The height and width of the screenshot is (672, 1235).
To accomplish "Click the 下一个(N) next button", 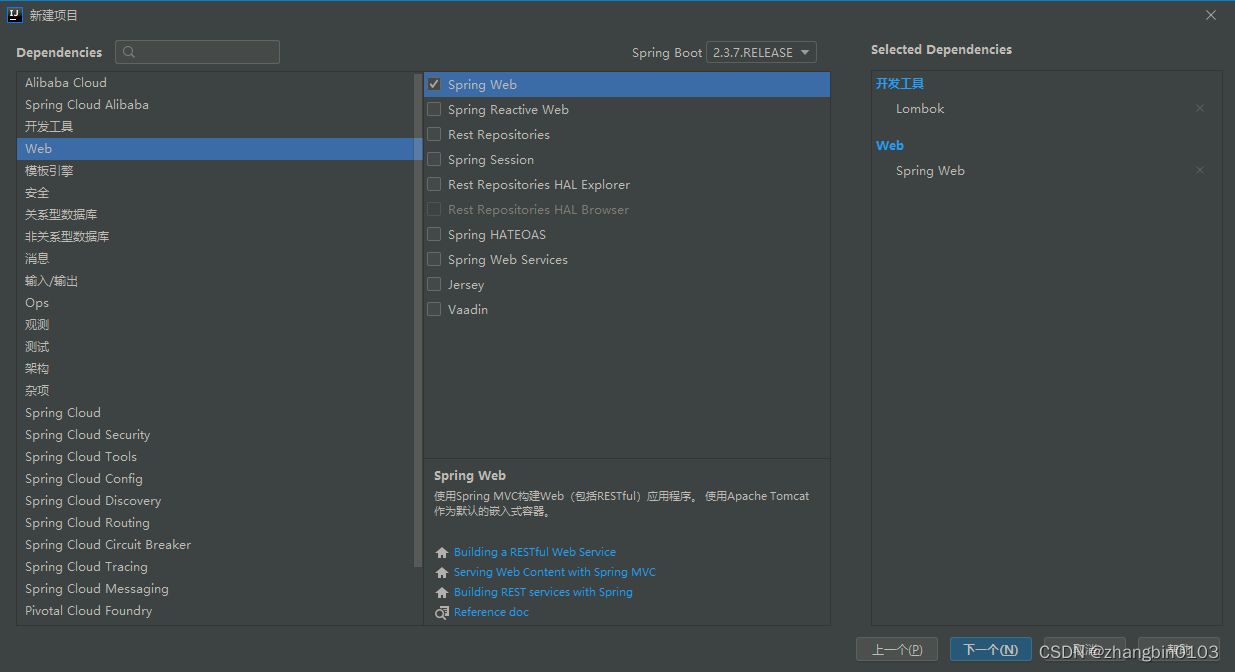I will coord(991,649).
